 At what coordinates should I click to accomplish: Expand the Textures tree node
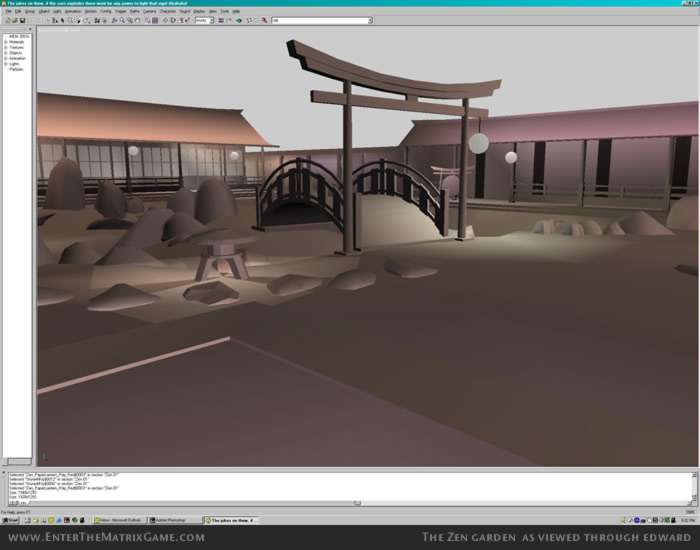click(6, 47)
